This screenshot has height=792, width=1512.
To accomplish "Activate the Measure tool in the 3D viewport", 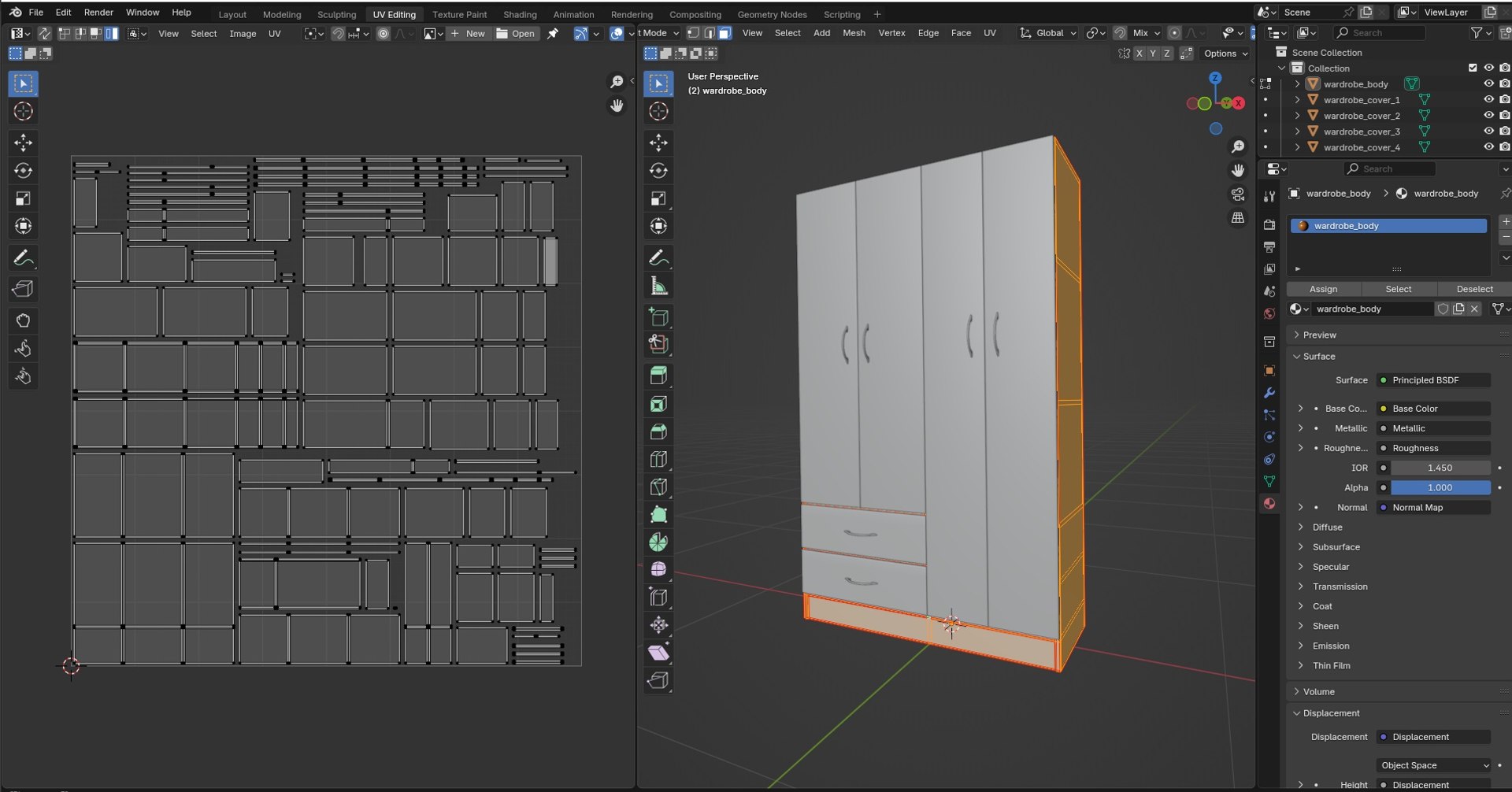I will (x=658, y=286).
